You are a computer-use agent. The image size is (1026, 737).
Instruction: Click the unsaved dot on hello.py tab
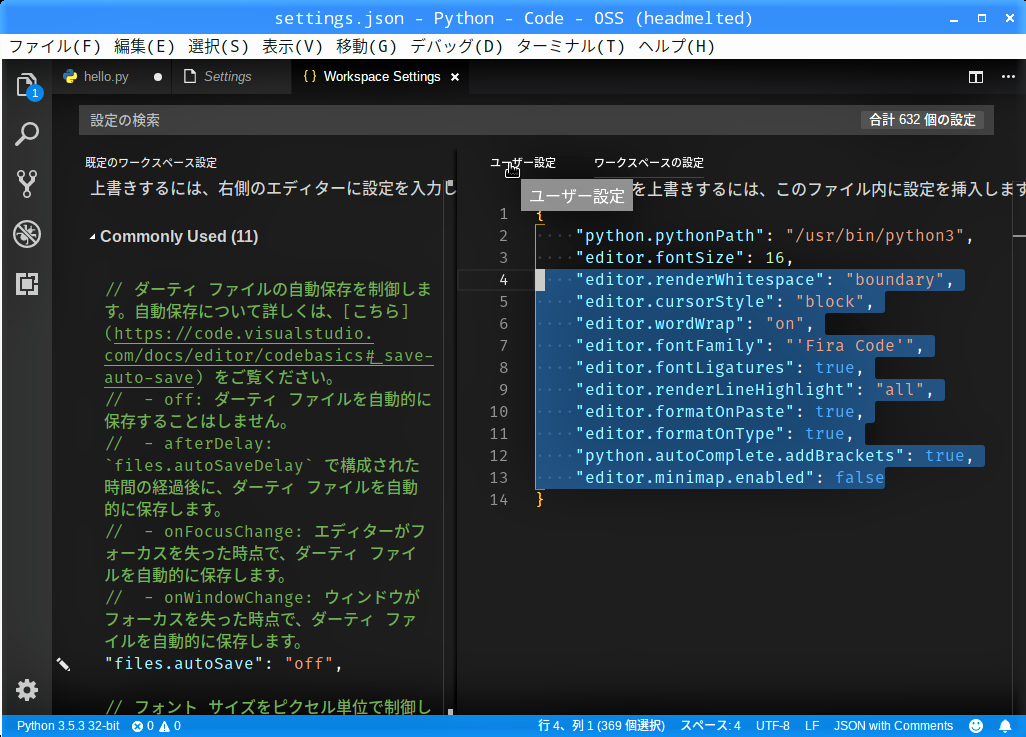click(x=158, y=77)
